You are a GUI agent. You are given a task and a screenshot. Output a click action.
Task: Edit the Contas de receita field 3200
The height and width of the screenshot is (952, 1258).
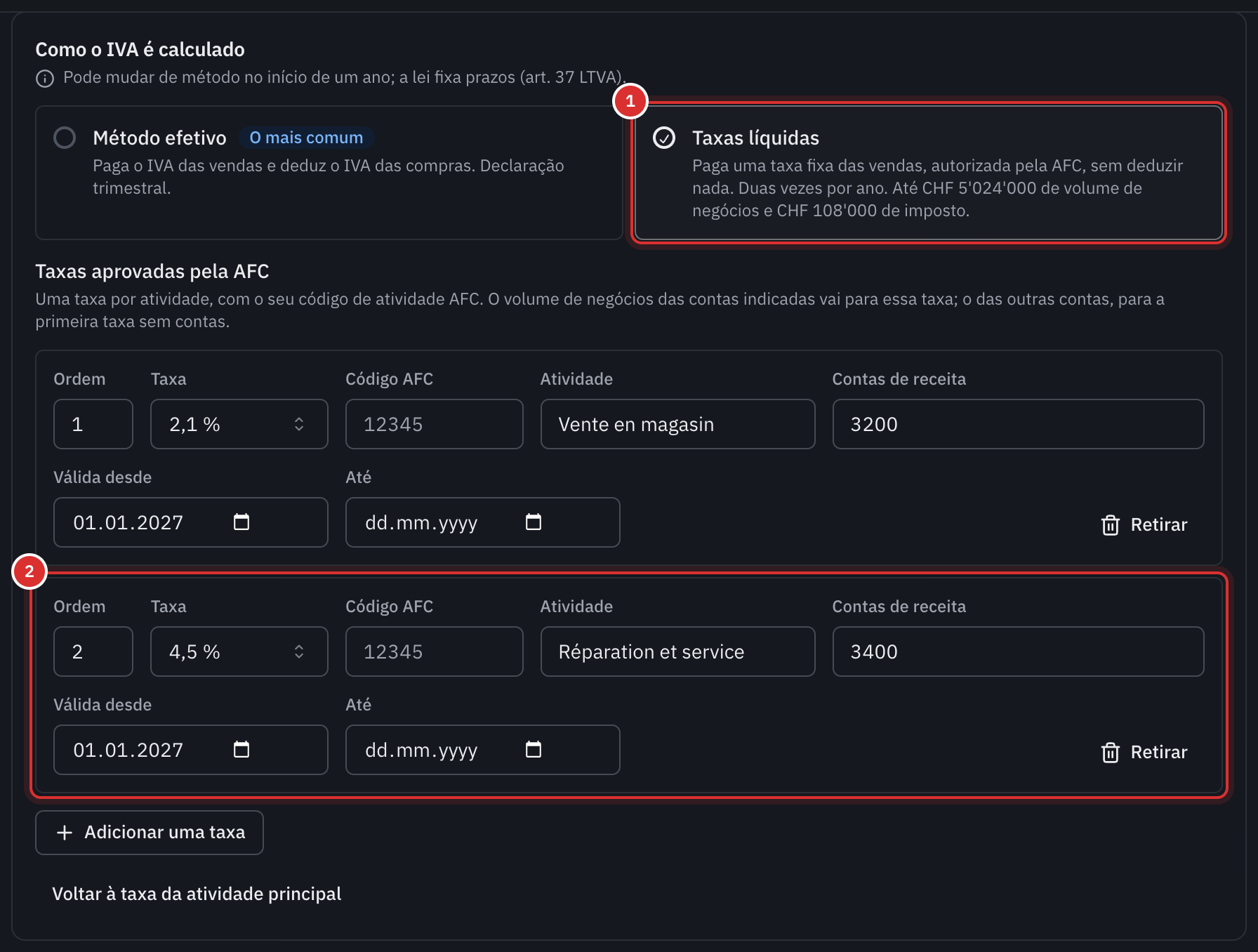tap(1019, 424)
